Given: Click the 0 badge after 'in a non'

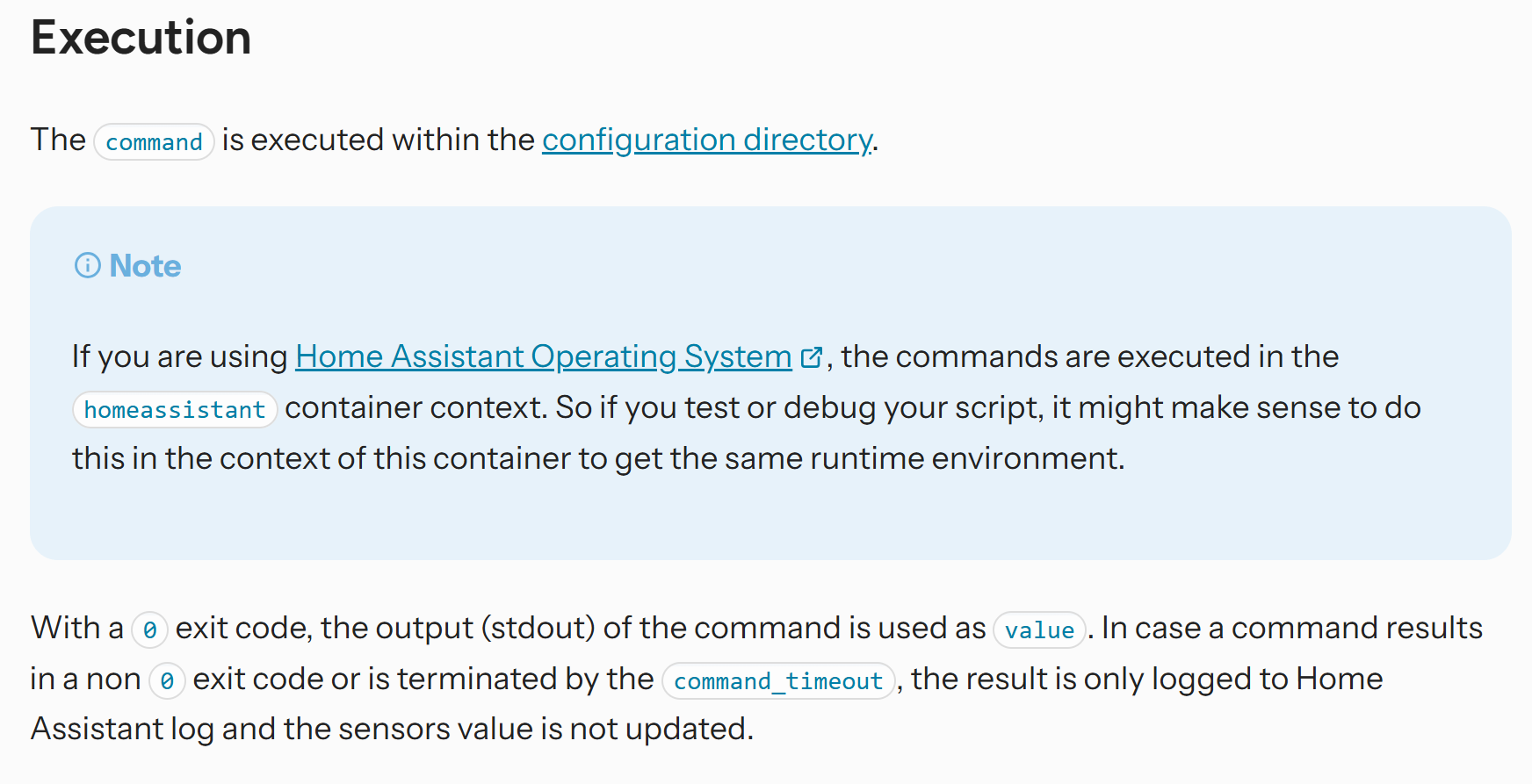Looking at the screenshot, I should [x=167, y=680].
